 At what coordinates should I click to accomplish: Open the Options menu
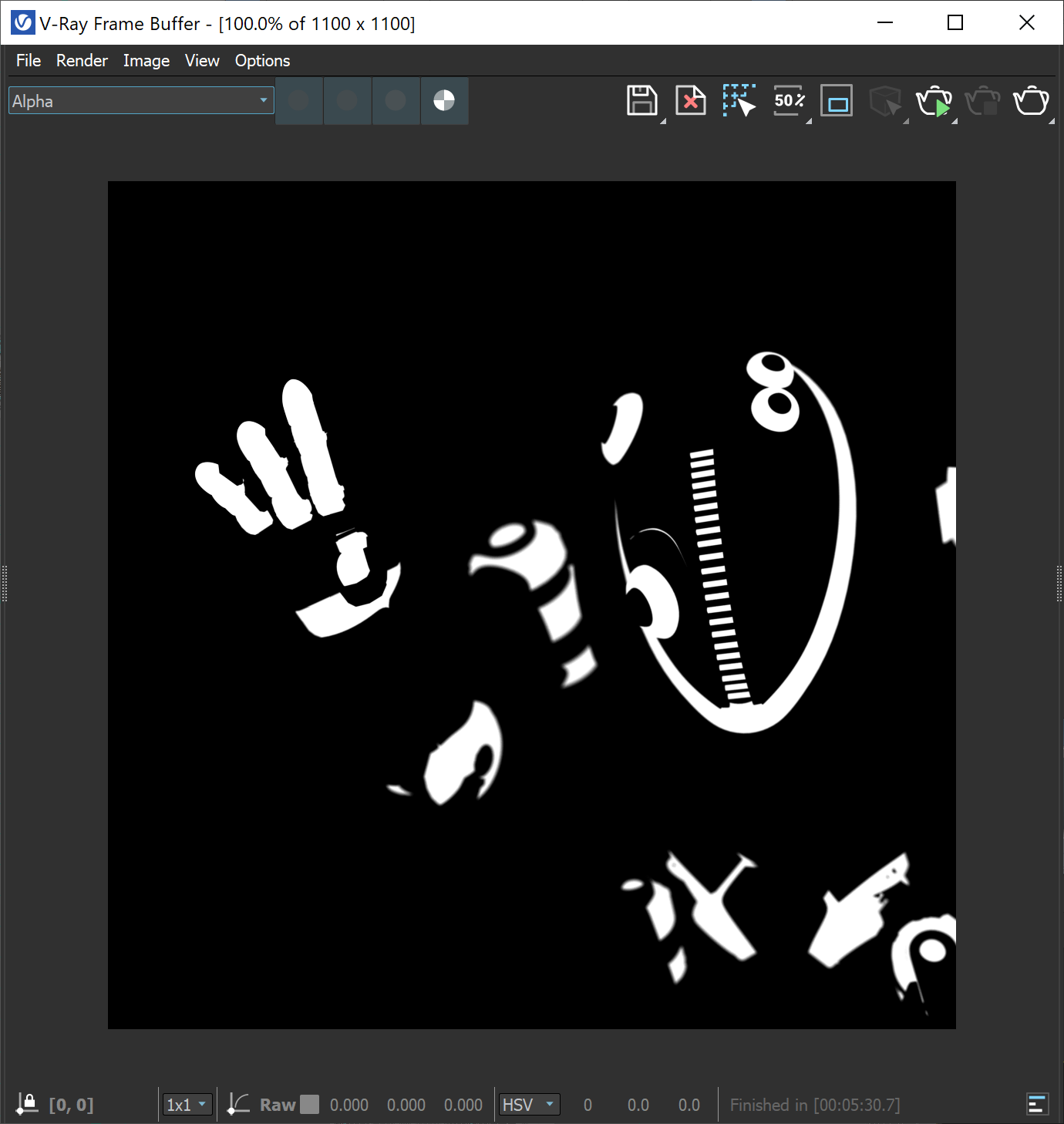[261, 60]
